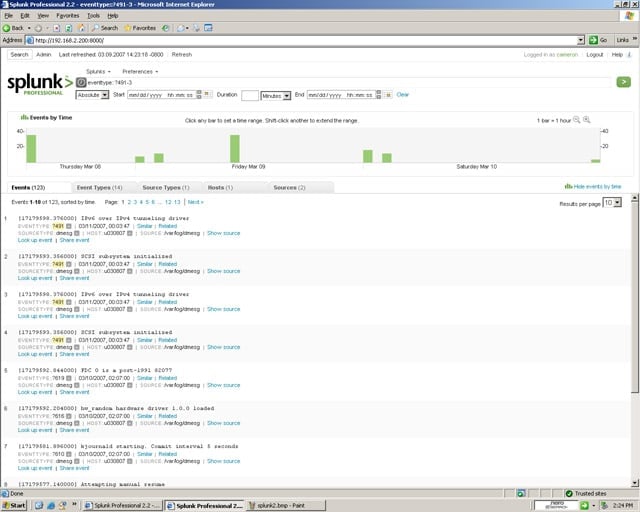Click the icon left of the search field

tap(81, 82)
